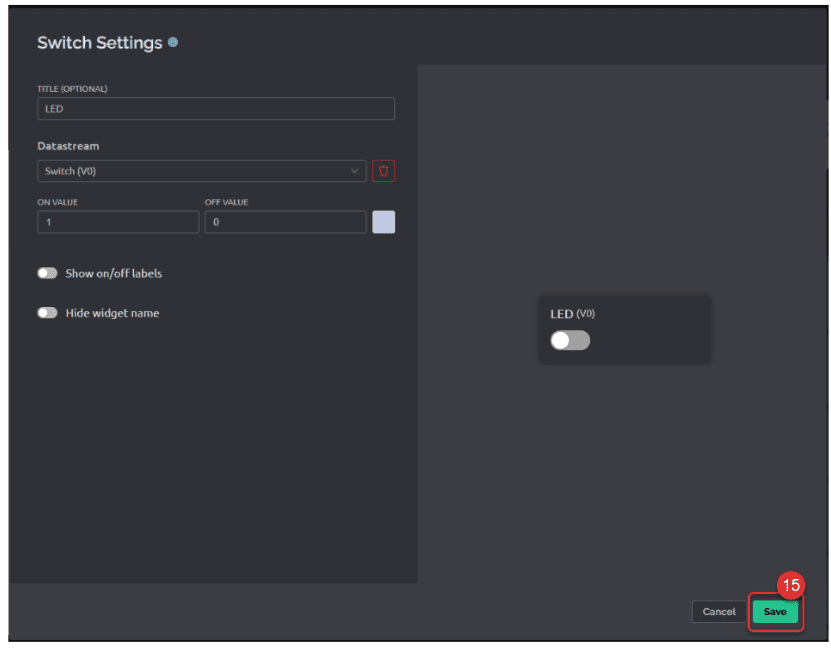Click the "Show on/off labels" text

[x=113, y=273]
